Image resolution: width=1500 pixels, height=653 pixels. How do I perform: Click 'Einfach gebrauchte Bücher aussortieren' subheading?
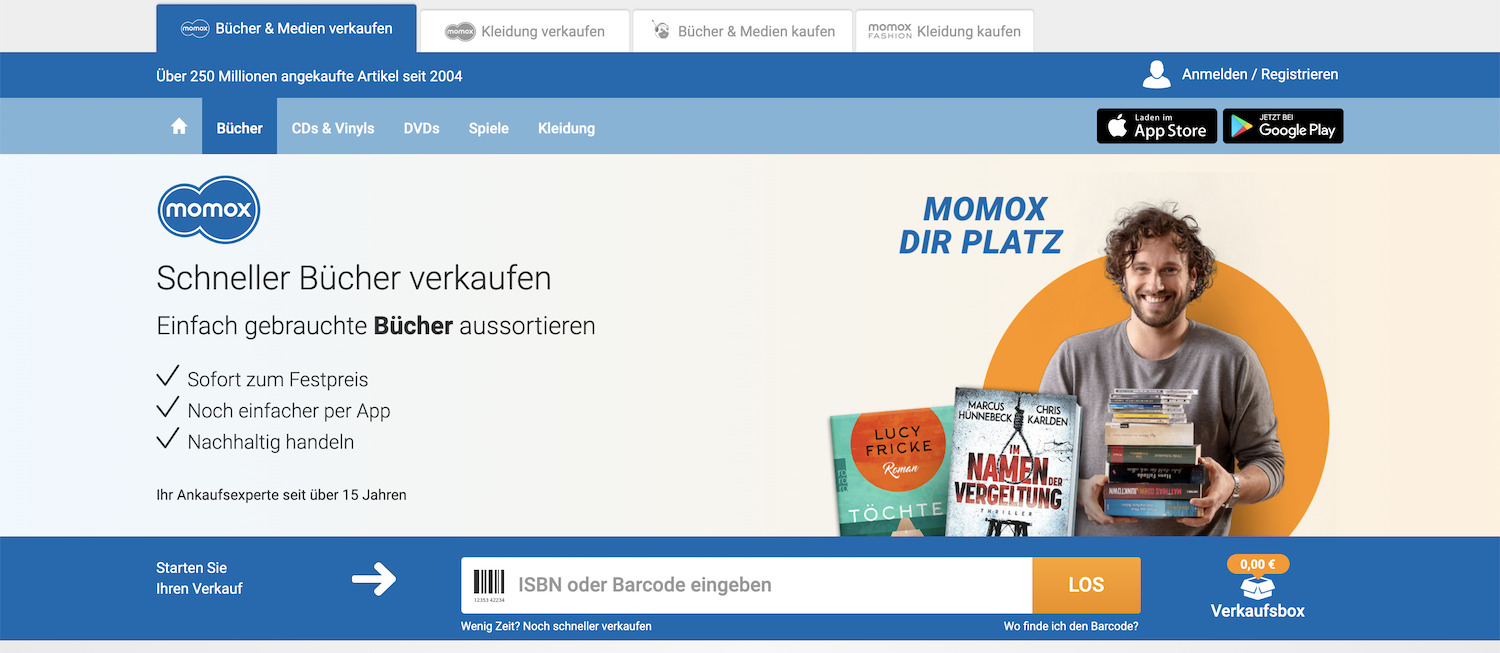tap(376, 326)
